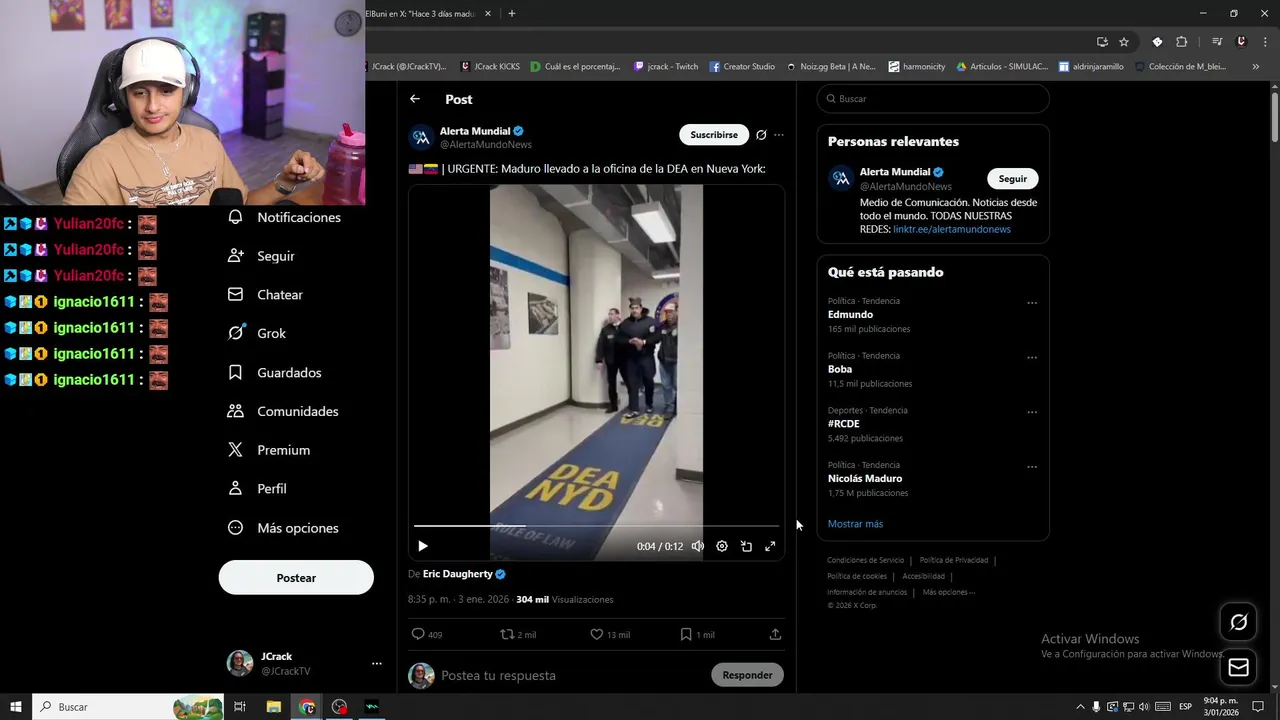Like the post with 13 mil likes
Viewport: 1280px width, 720px height.
pos(597,634)
